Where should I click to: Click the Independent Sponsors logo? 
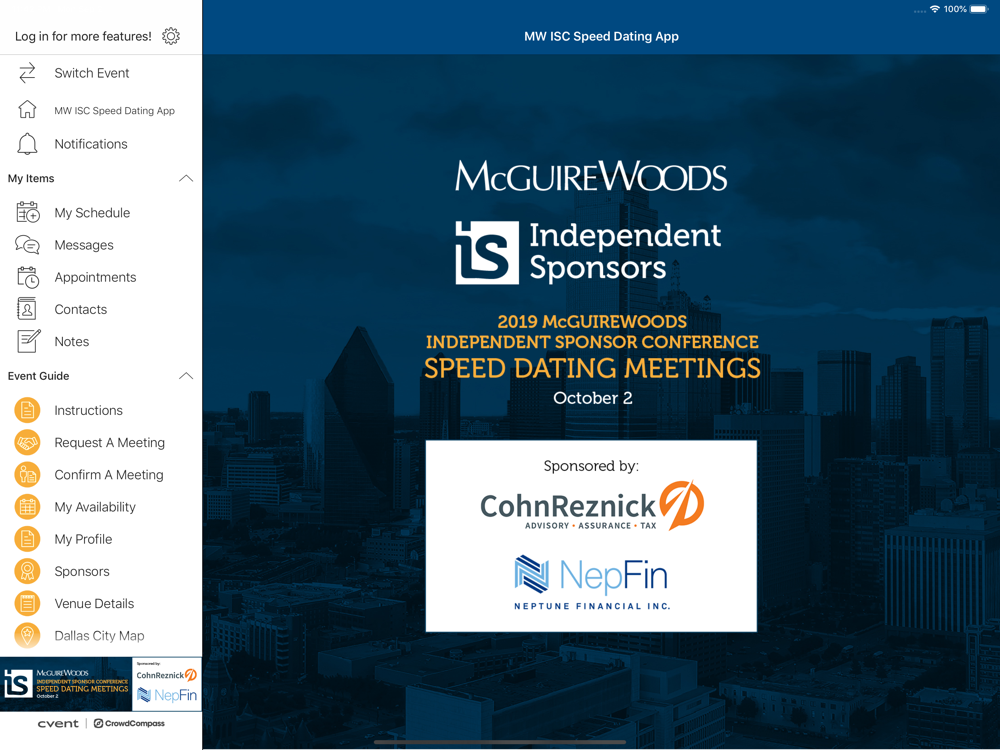(588, 252)
